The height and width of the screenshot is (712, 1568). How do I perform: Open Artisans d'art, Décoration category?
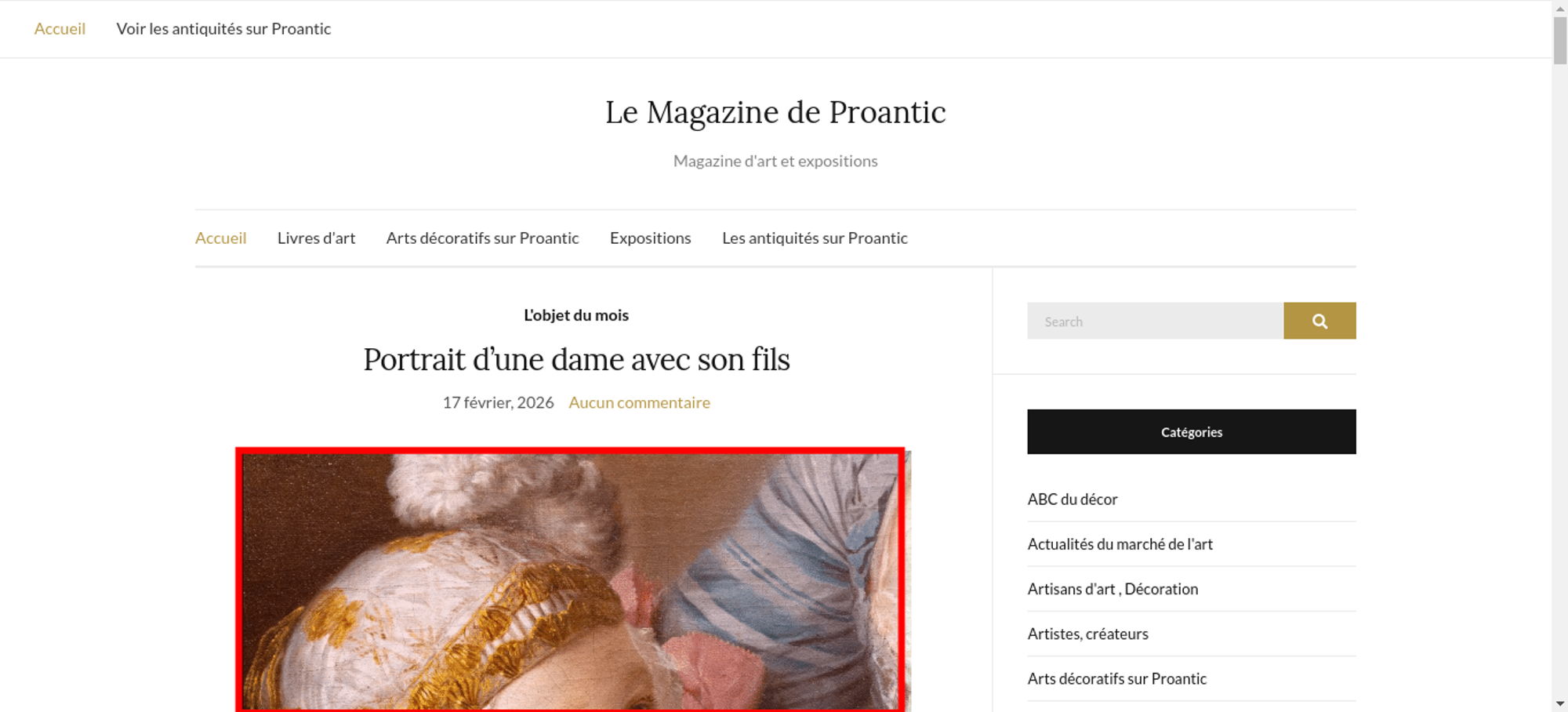[x=1112, y=588]
